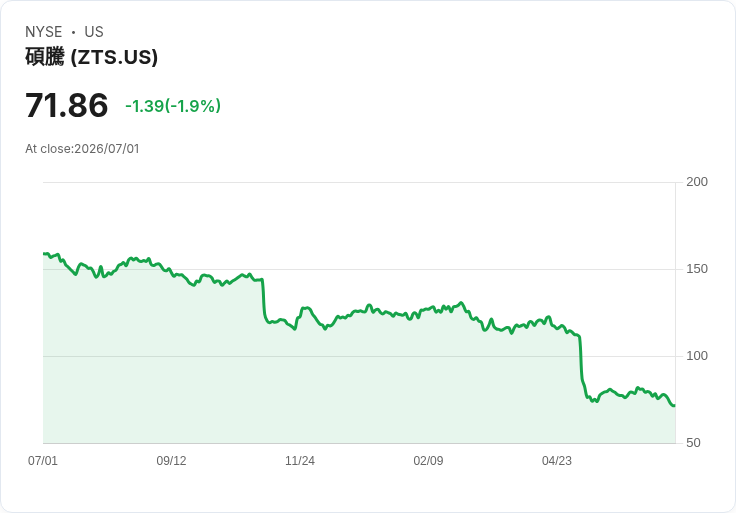This screenshot has height=513, width=736.
Task: Click the sharp price drop before 11/24
Action: pyautogui.click(x=263, y=300)
